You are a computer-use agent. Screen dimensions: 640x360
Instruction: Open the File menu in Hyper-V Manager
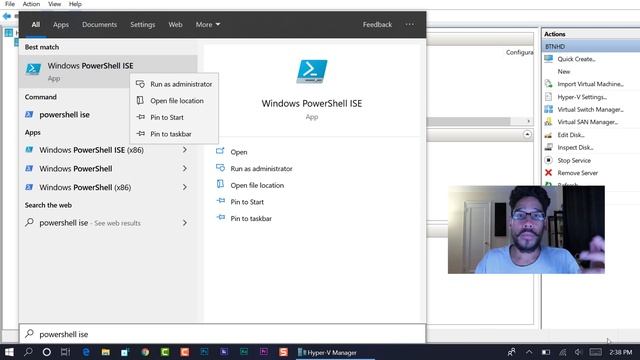point(10,4)
